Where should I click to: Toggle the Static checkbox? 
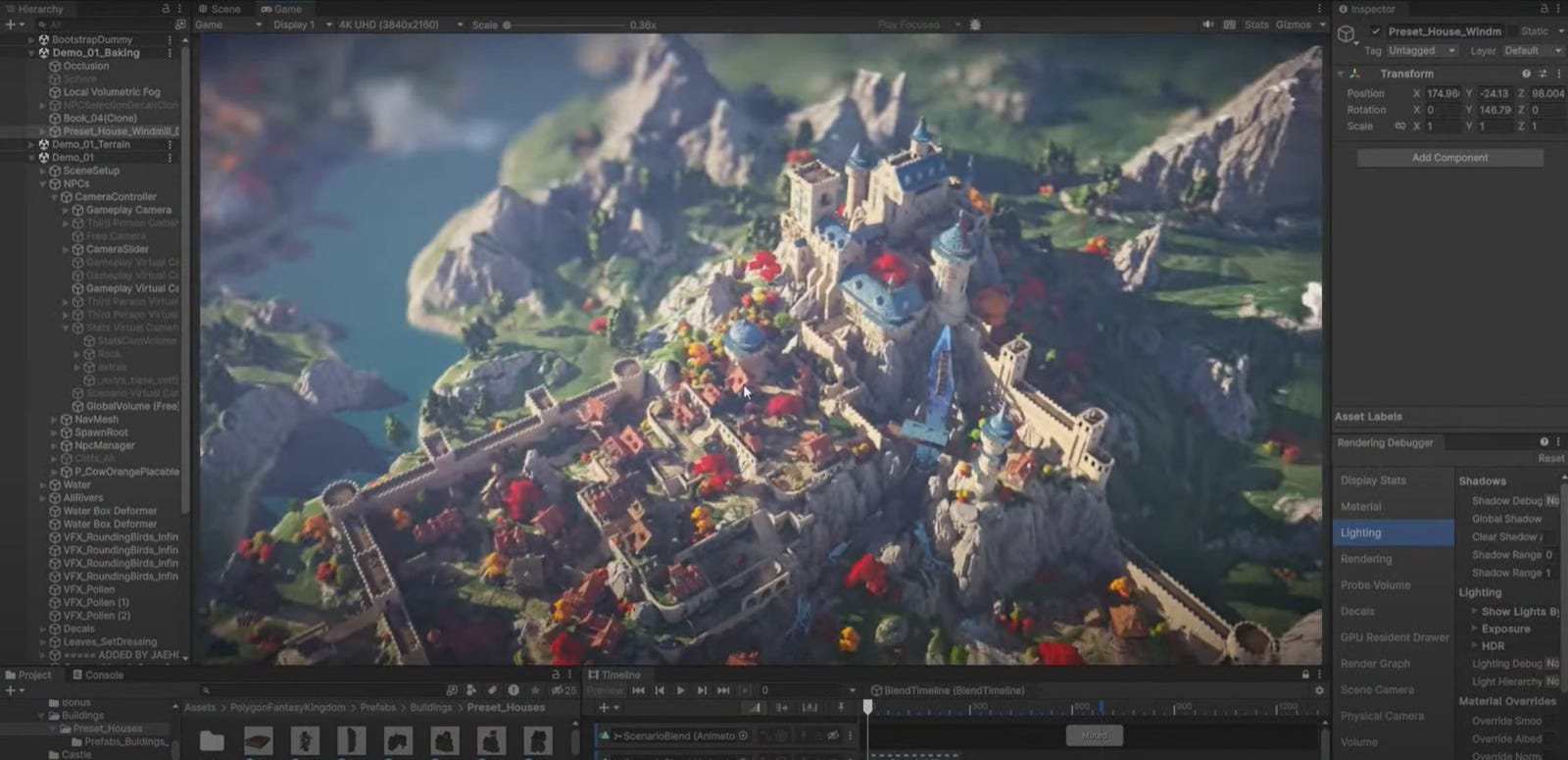click(1512, 31)
